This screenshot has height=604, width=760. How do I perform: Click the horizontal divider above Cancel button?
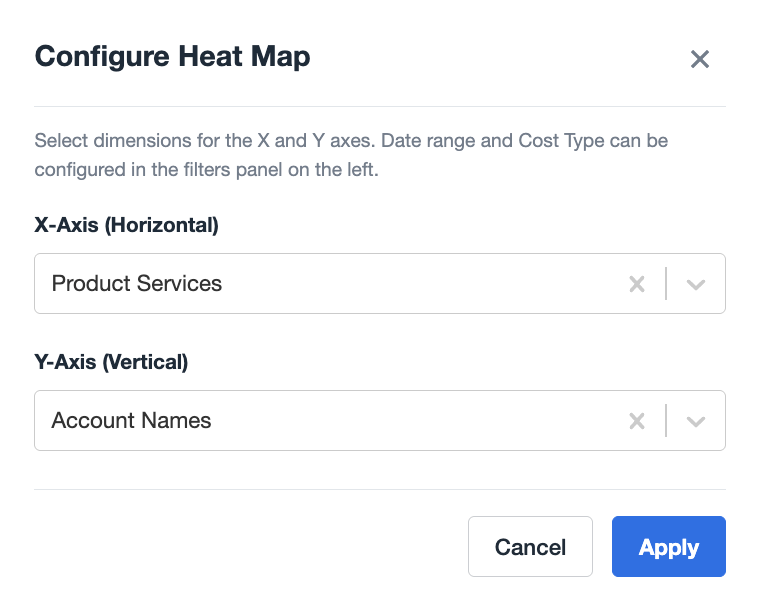(380, 489)
